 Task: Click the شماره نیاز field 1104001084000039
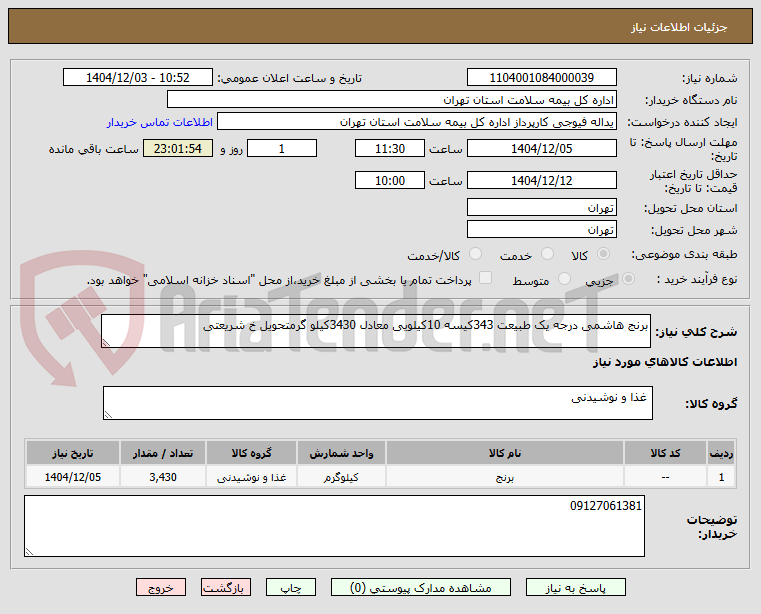(542, 77)
